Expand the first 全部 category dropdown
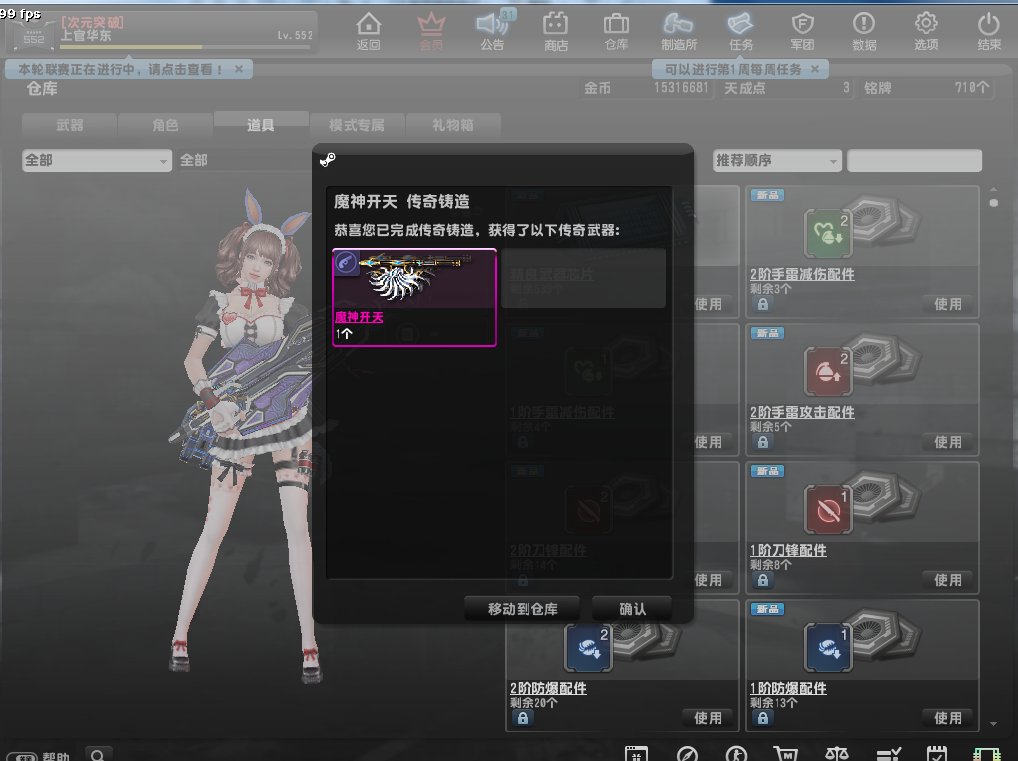The height and width of the screenshot is (761, 1018). 97,160
